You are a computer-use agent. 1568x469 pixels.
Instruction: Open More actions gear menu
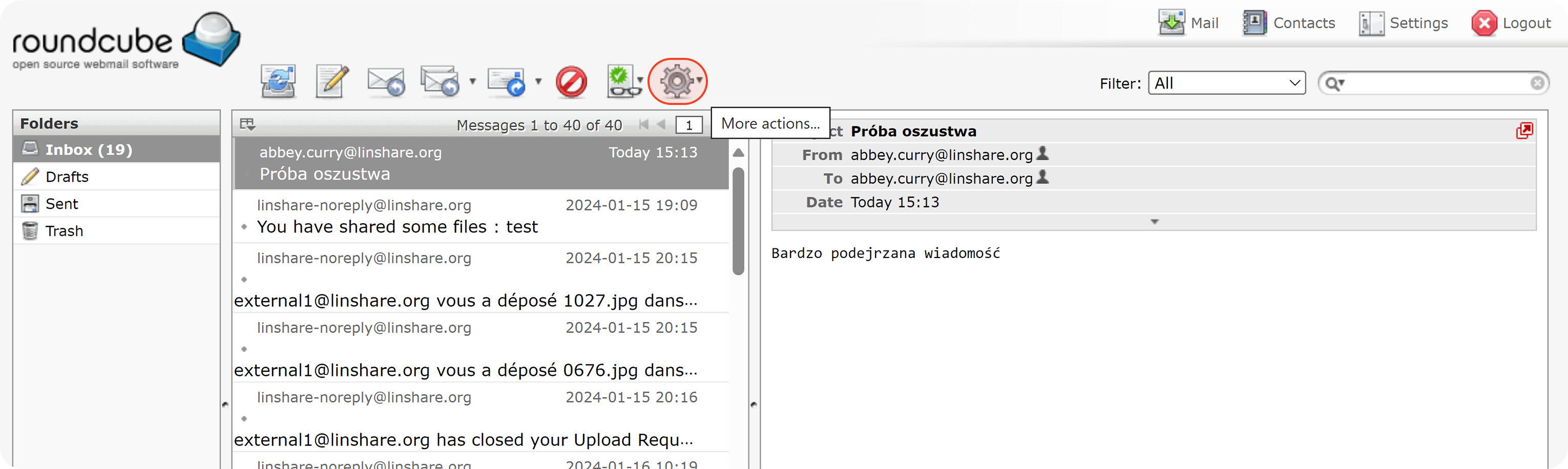click(677, 81)
